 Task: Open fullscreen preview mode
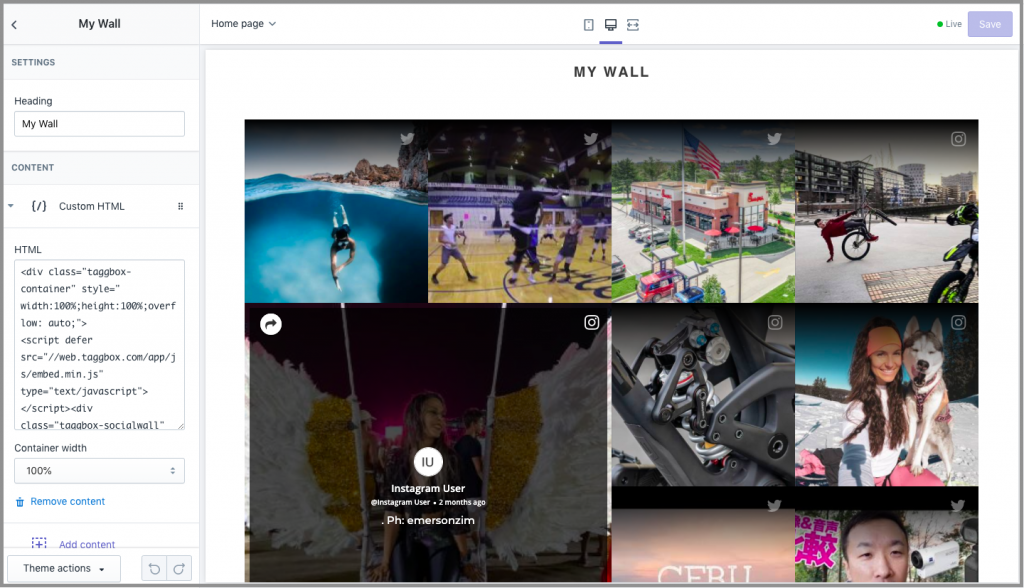coord(633,23)
